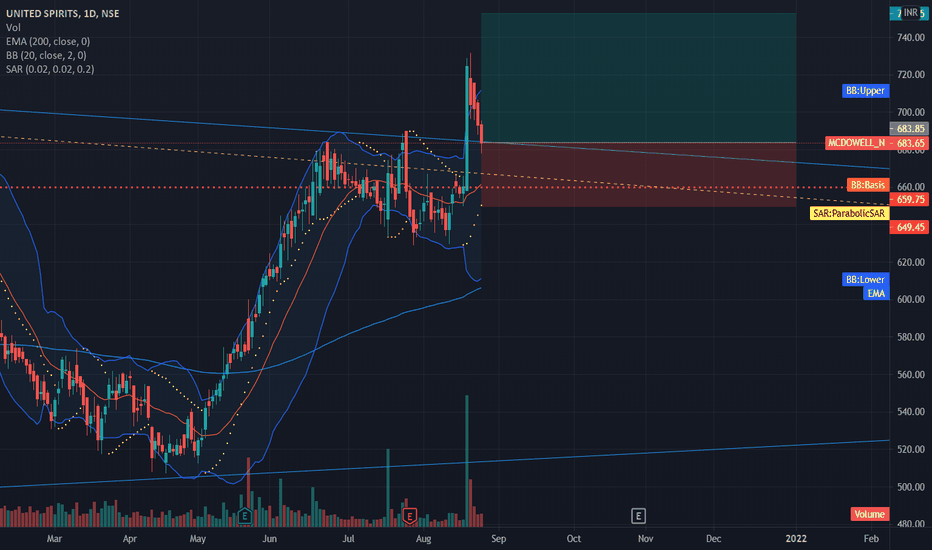Click the Oct label on time axis
Viewport: 932px width, 550px height.
pyautogui.click(x=574, y=539)
